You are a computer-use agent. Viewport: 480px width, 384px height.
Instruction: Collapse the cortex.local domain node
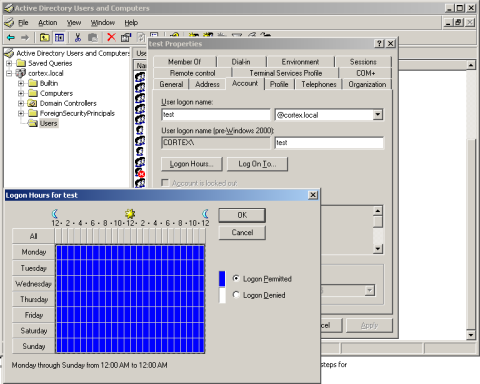point(9,73)
